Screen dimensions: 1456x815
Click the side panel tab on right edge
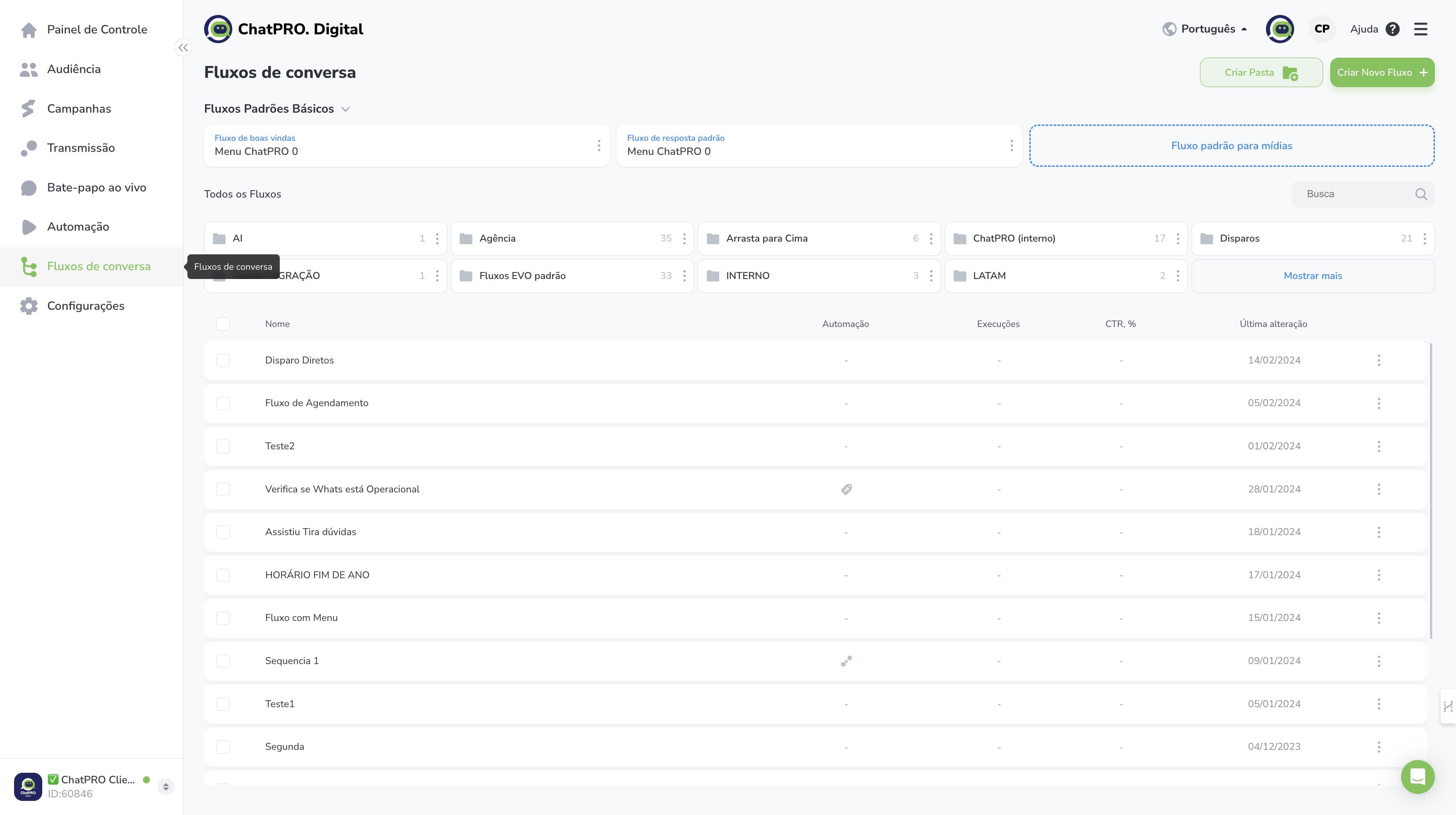click(x=1448, y=706)
